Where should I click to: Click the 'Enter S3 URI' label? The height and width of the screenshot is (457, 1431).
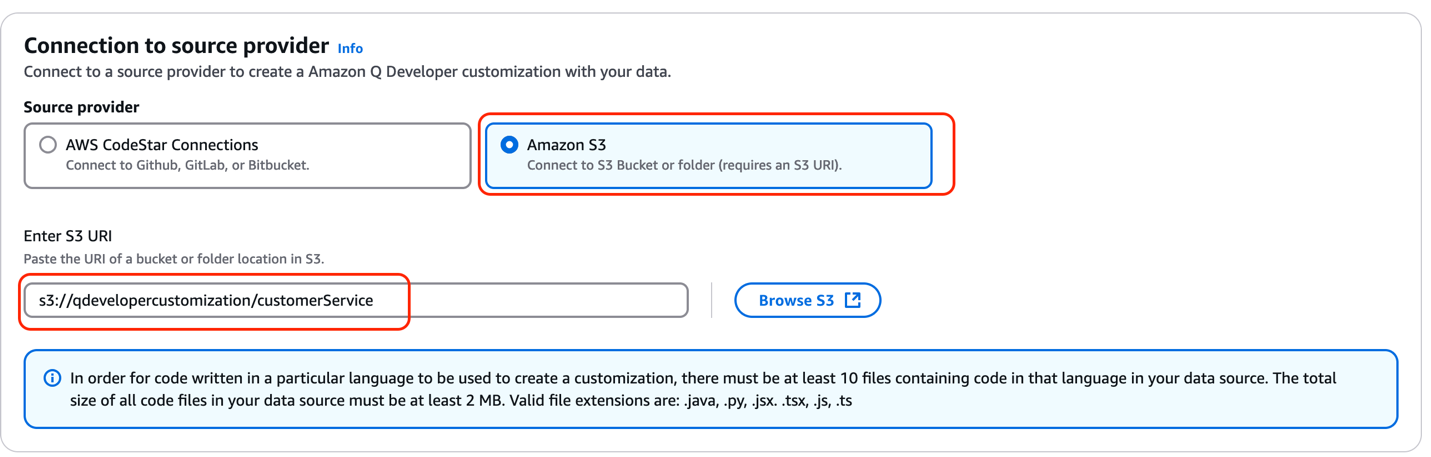click(x=68, y=236)
